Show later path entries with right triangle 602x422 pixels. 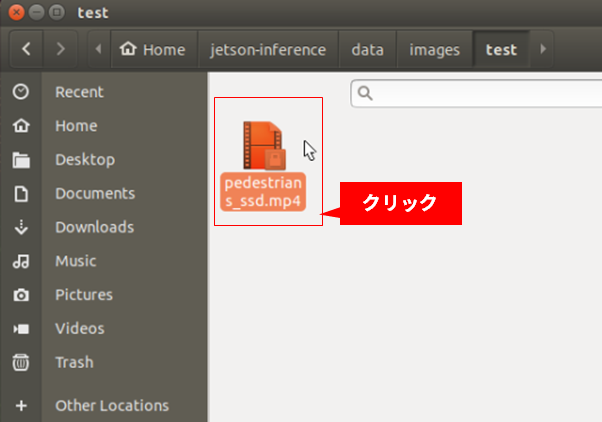[542, 49]
